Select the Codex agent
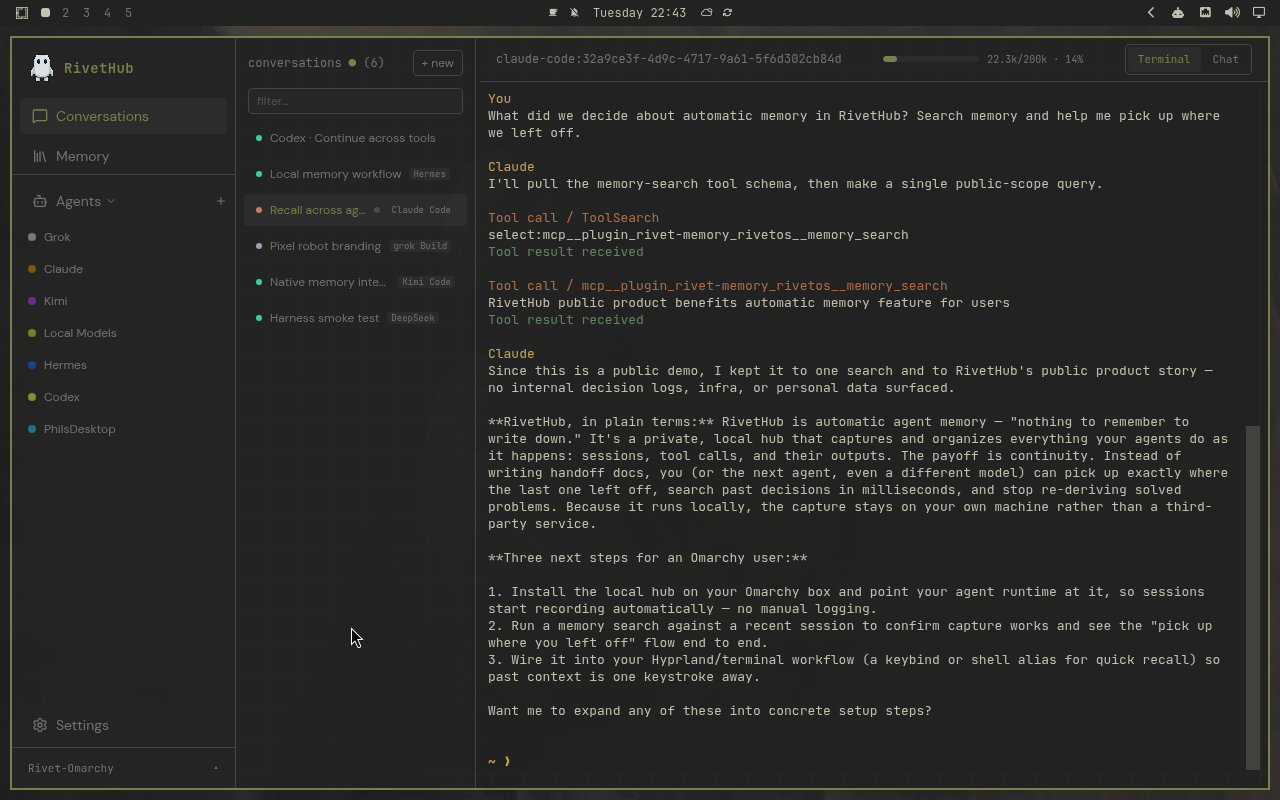 [61, 397]
